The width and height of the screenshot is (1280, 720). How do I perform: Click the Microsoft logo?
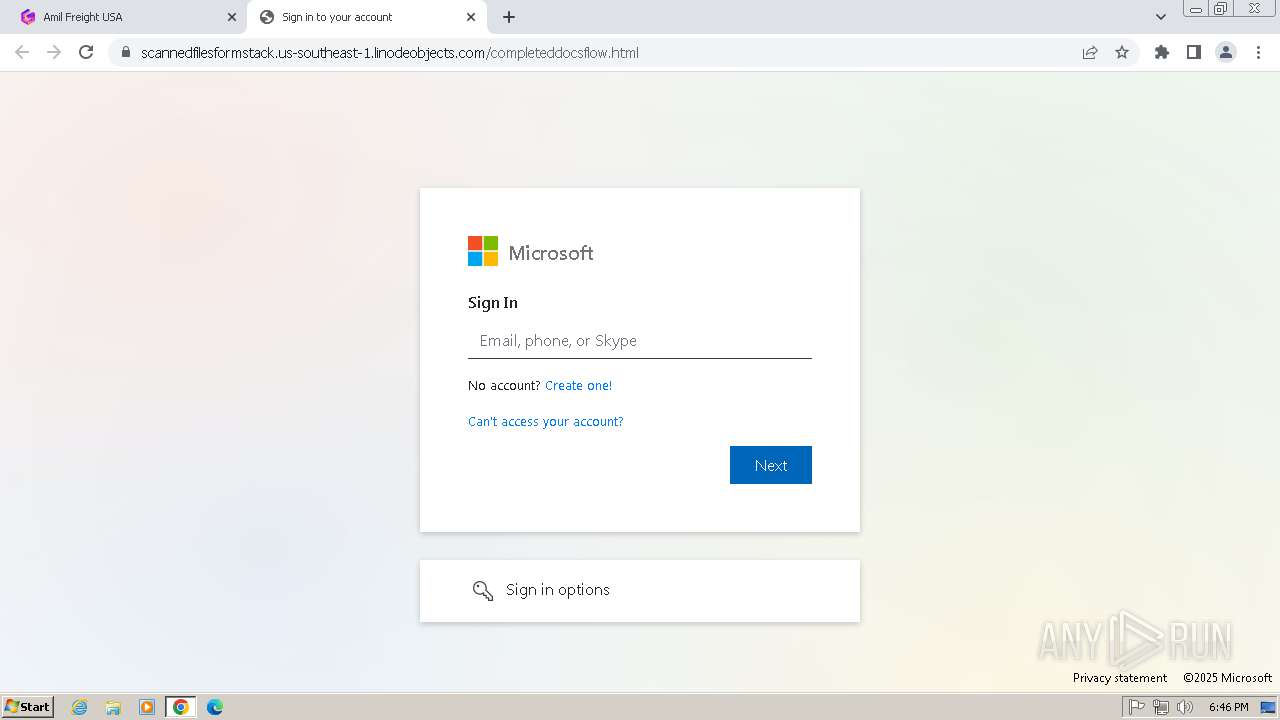click(x=531, y=252)
